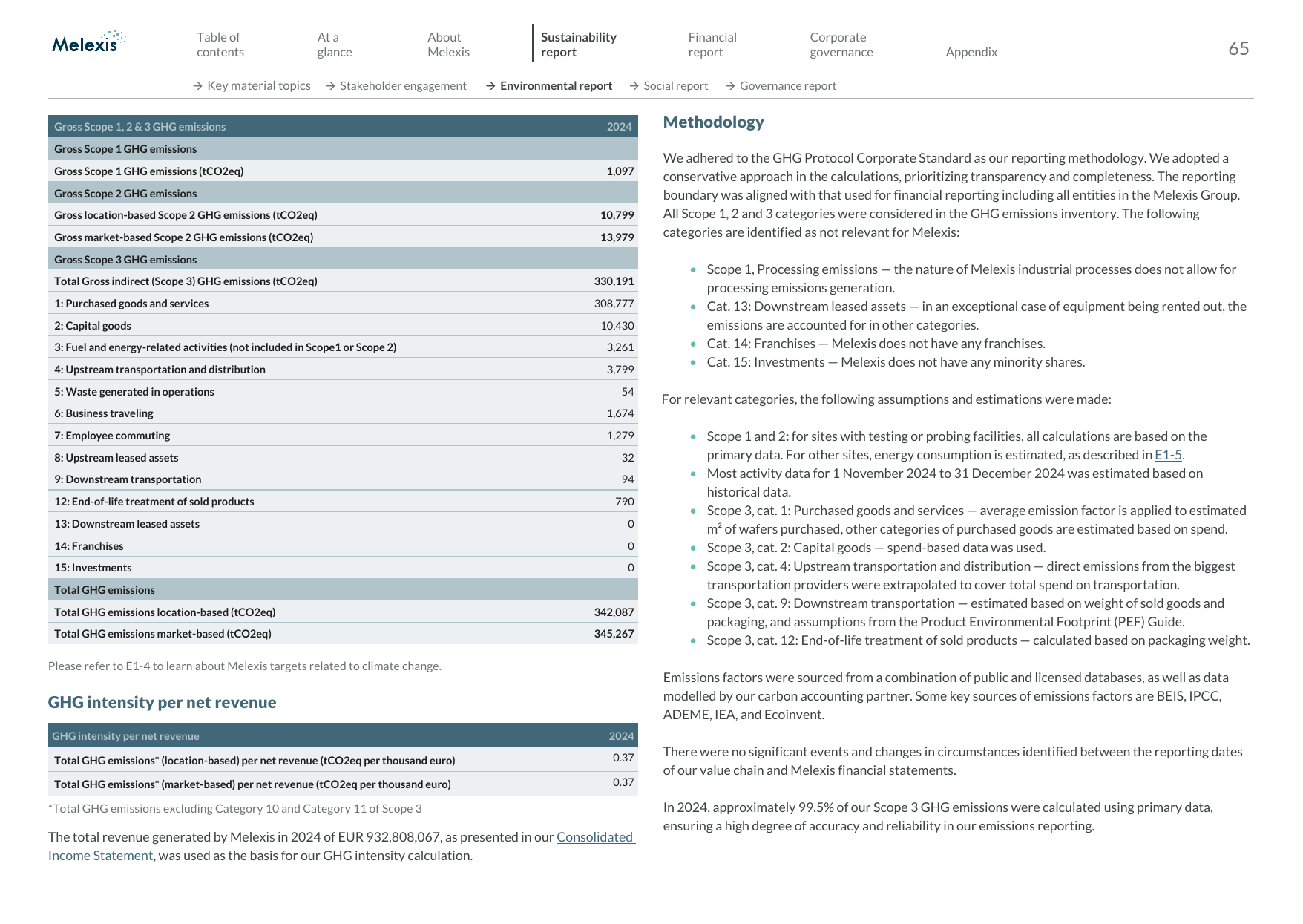1303x924 pixels.
Task: Select location-based Scope 2 value 10,799
Action: pos(617,215)
